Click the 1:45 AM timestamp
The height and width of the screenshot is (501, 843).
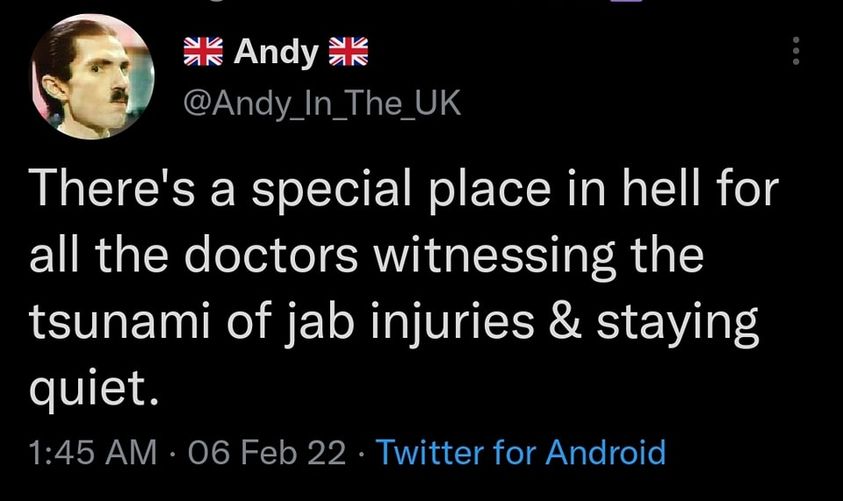coord(96,452)
